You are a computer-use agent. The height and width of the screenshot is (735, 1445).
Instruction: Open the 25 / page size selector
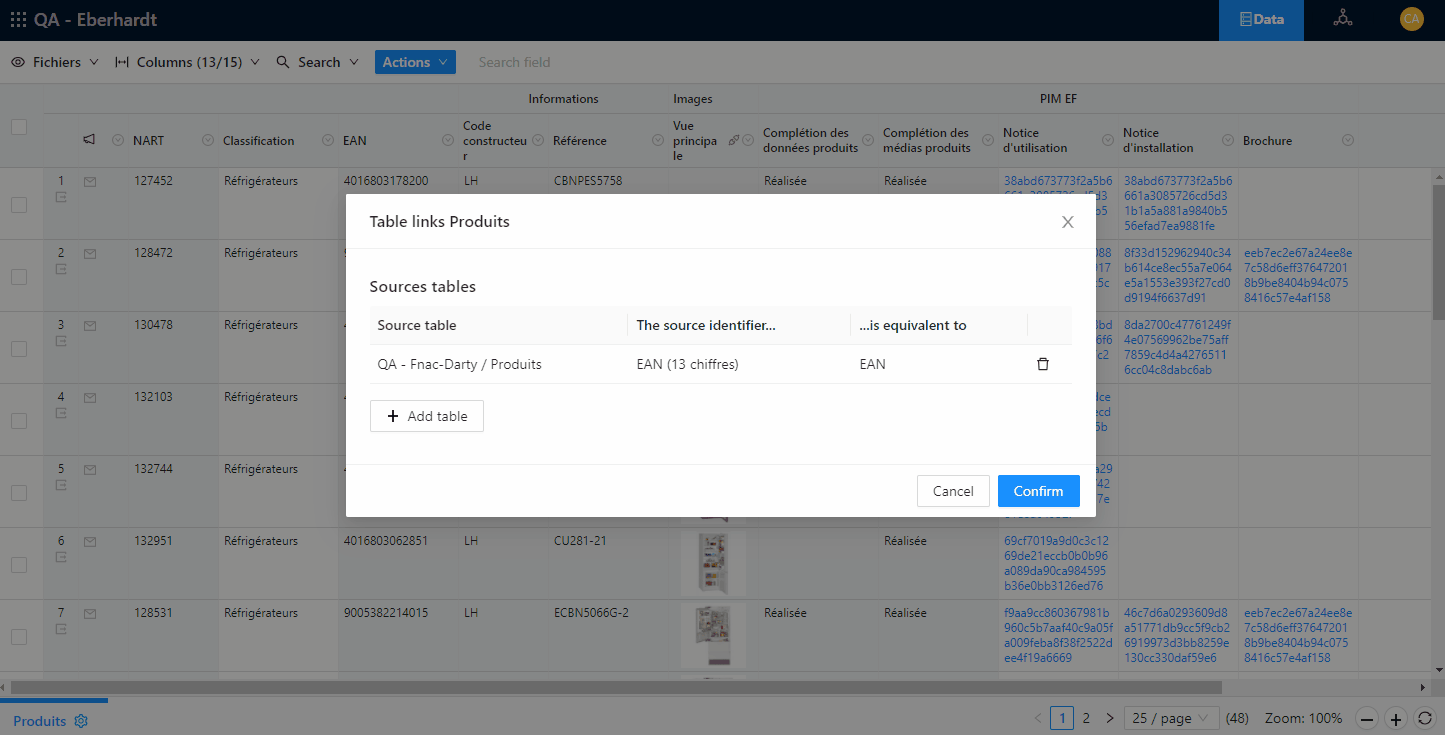point(1171,718)
